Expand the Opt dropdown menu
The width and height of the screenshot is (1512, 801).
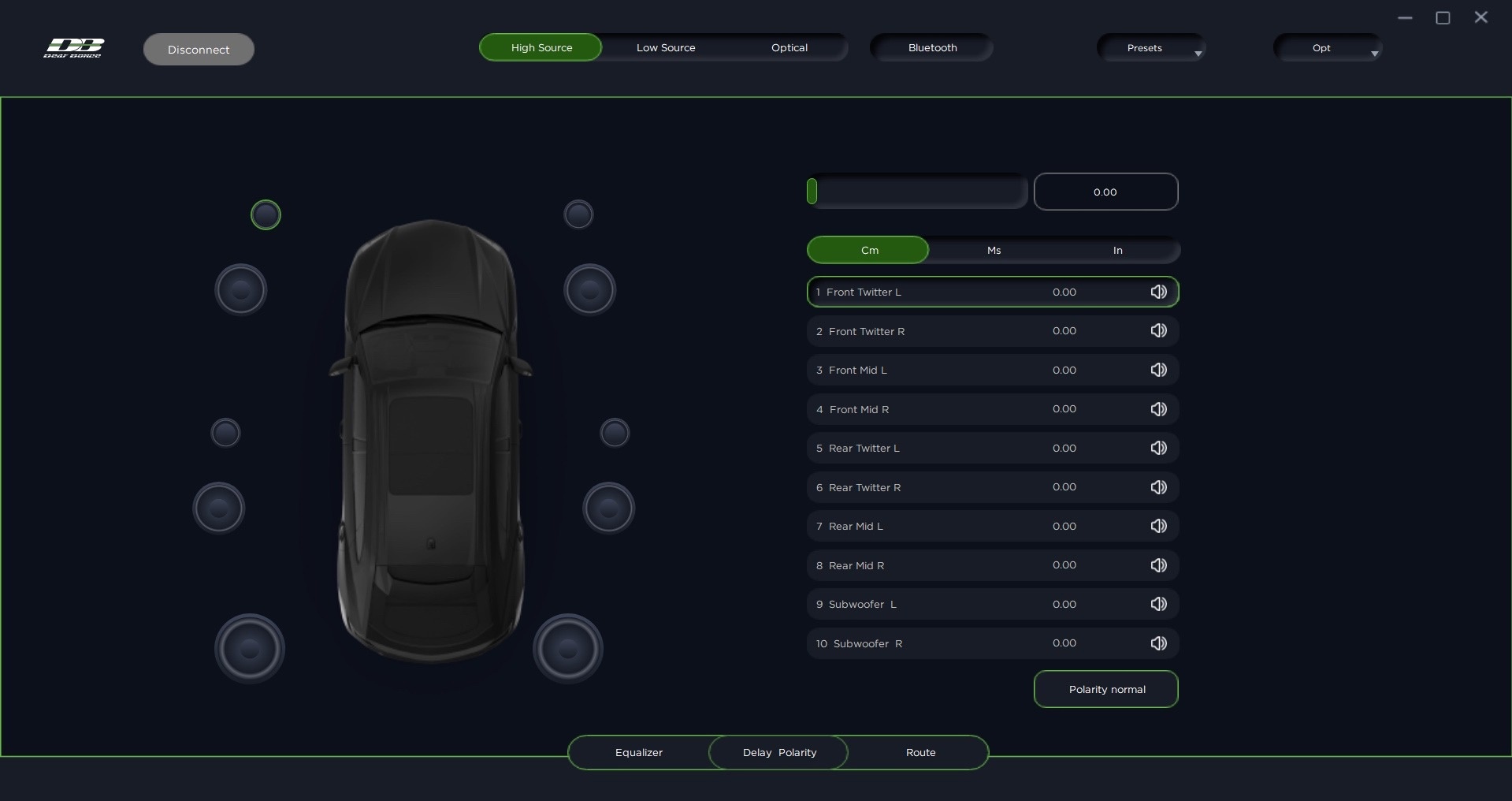(x=1328, y=48)
